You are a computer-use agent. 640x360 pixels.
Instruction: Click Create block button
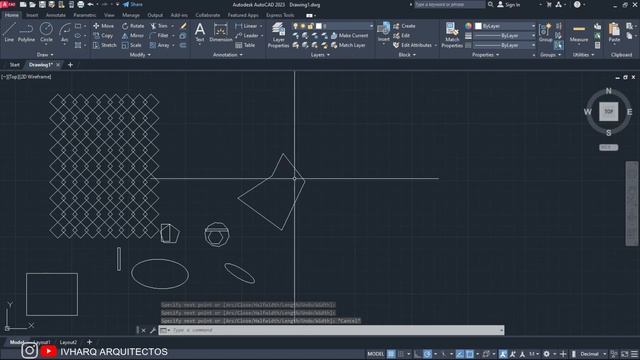point(404,26)
